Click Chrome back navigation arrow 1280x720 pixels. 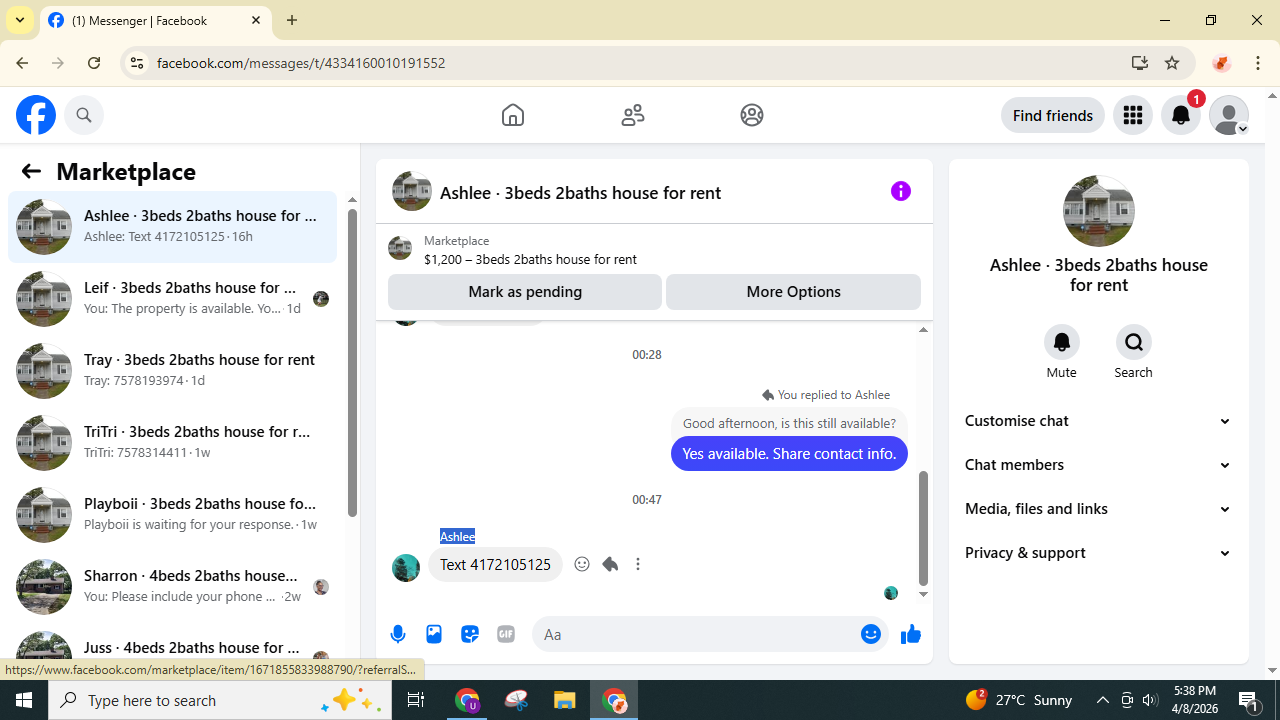pos(22,63)
